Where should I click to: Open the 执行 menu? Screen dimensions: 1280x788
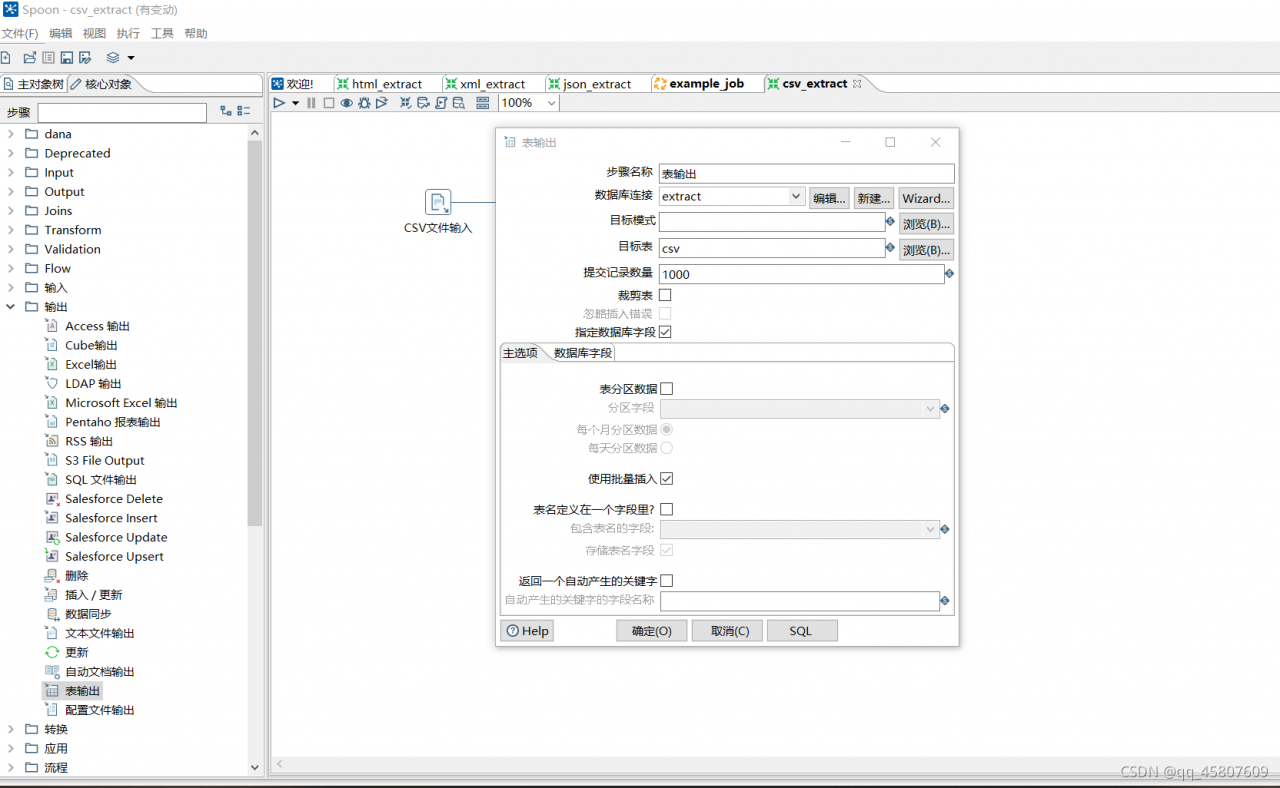click(128, 33)
